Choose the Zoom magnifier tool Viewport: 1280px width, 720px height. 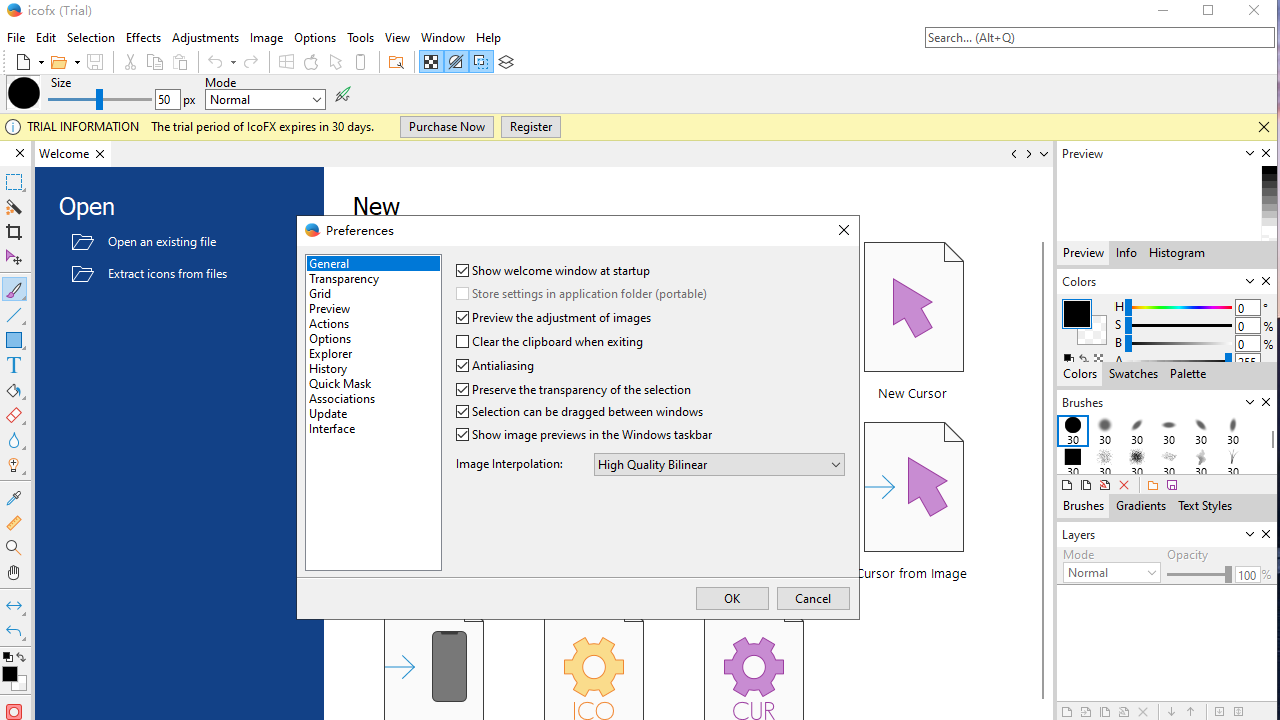pos(14,547)
